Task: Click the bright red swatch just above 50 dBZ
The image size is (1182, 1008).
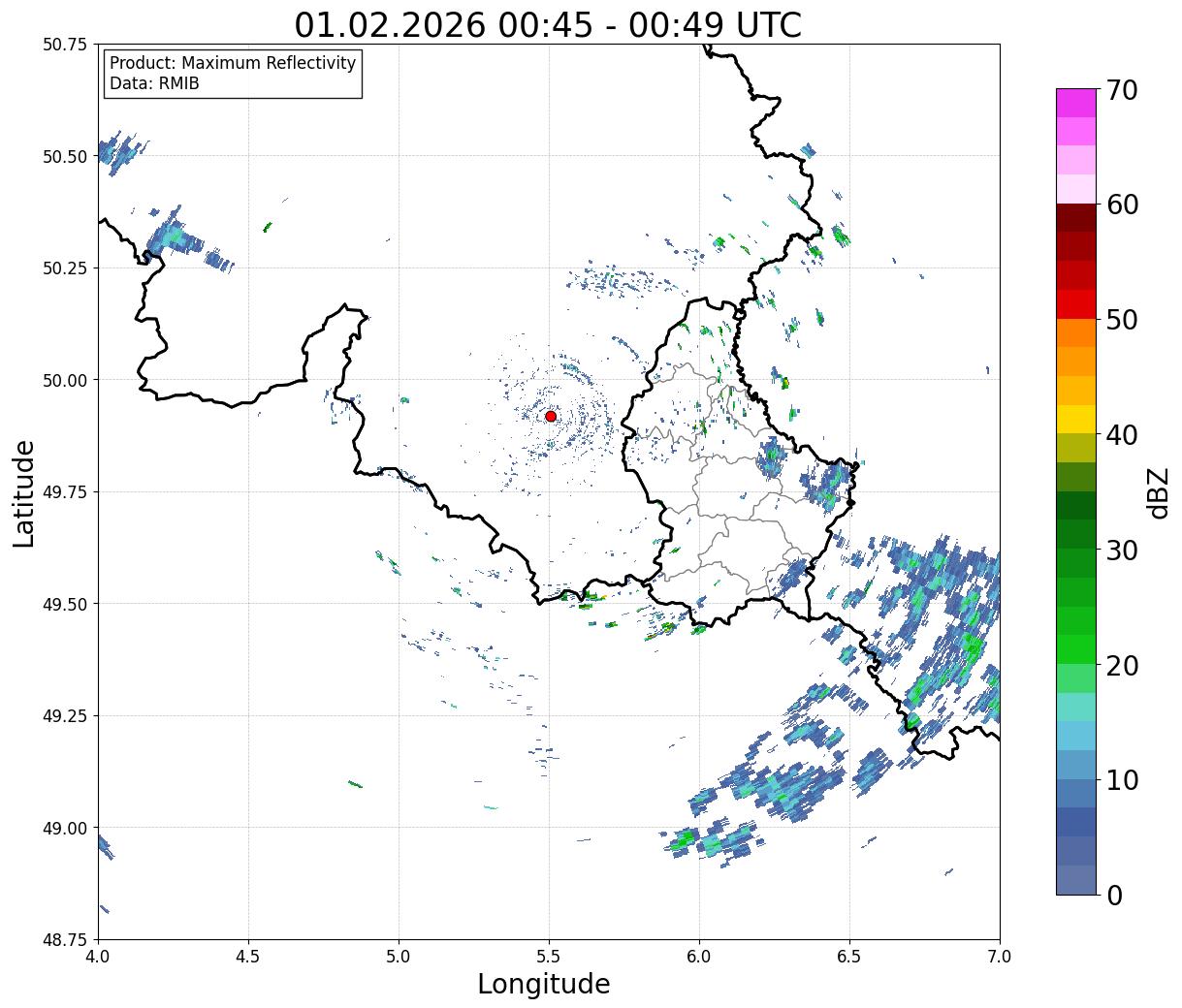Action: (x=1076, y=303)
